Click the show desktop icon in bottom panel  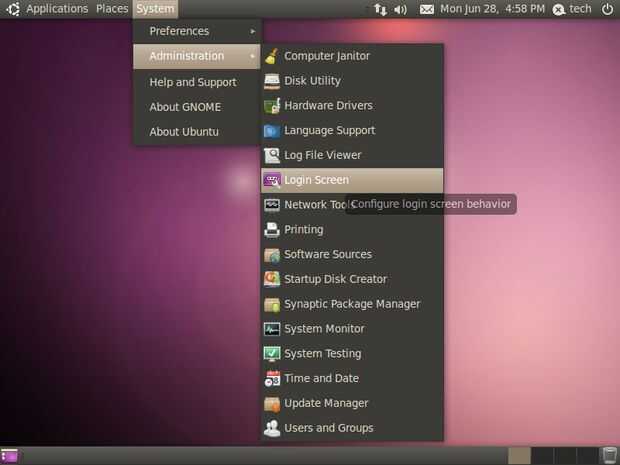tap(9, 456)
